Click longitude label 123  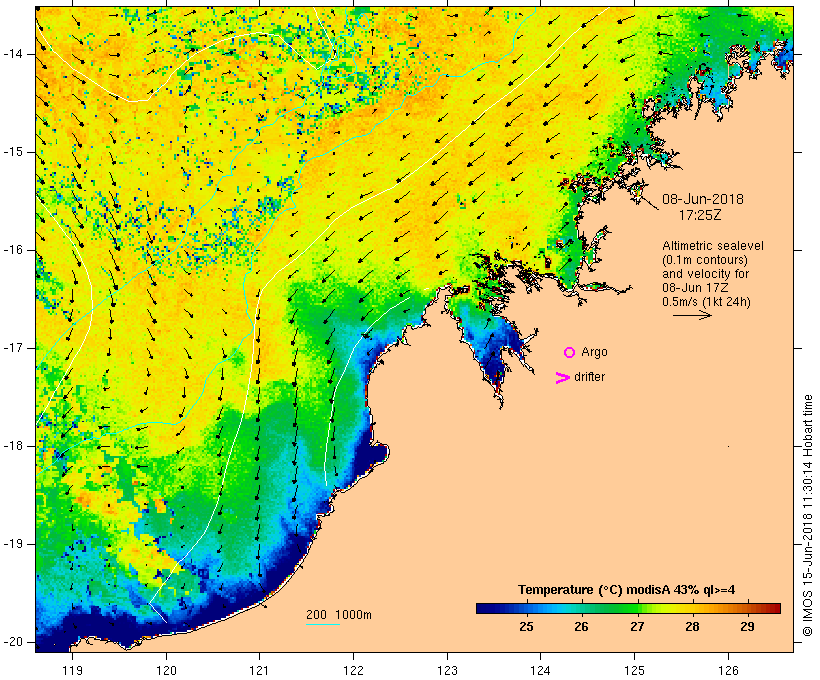click(x=447, y=670)
